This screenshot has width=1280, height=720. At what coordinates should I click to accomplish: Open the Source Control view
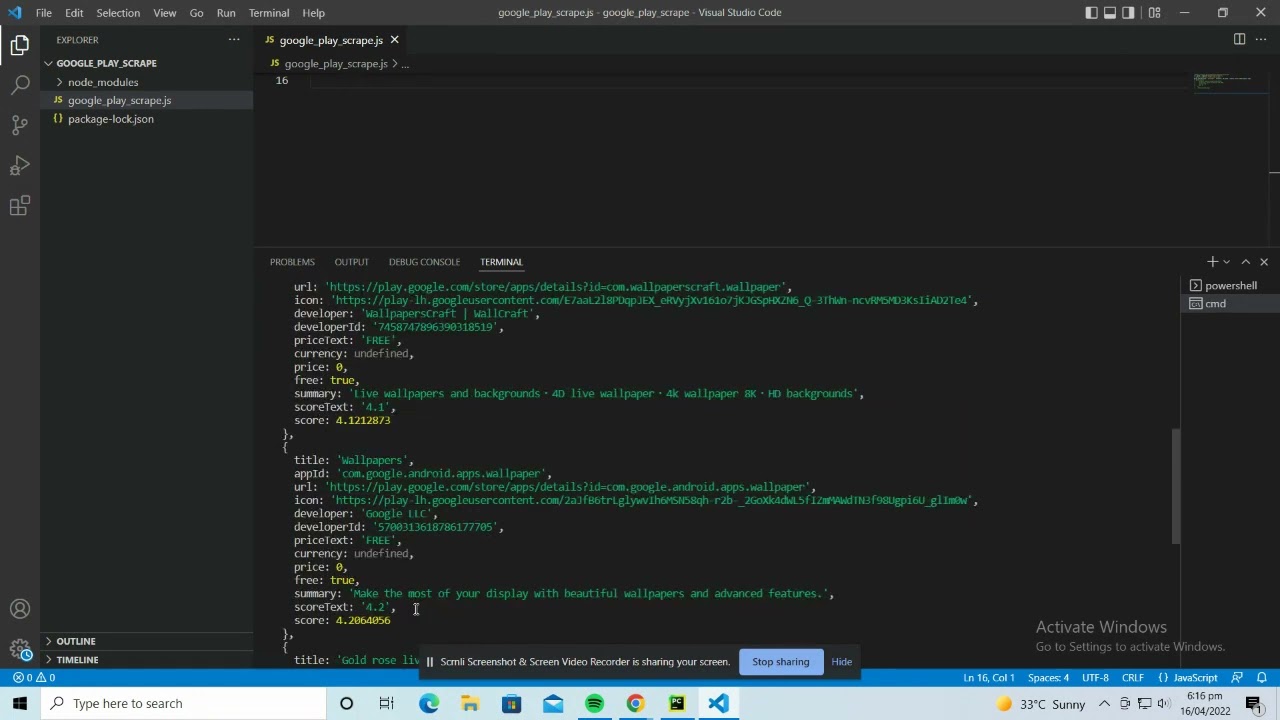(x=20, y=125)
